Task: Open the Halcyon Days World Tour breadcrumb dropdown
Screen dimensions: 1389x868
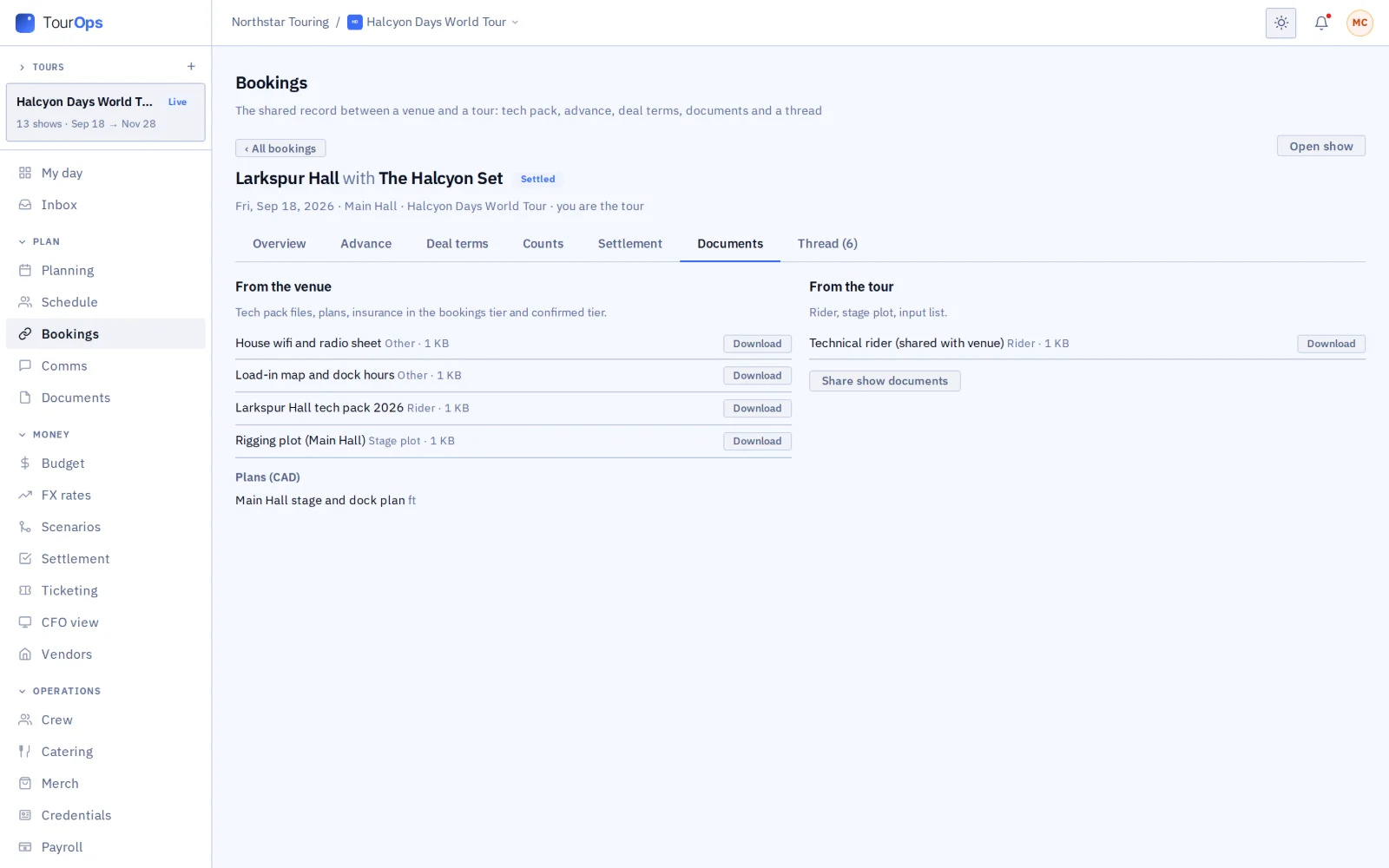Action: 433,23
